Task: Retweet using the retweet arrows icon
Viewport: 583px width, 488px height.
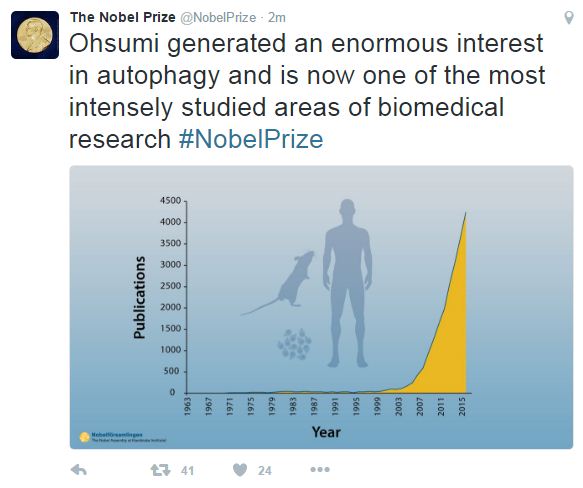Action: (x=160, y=470)
